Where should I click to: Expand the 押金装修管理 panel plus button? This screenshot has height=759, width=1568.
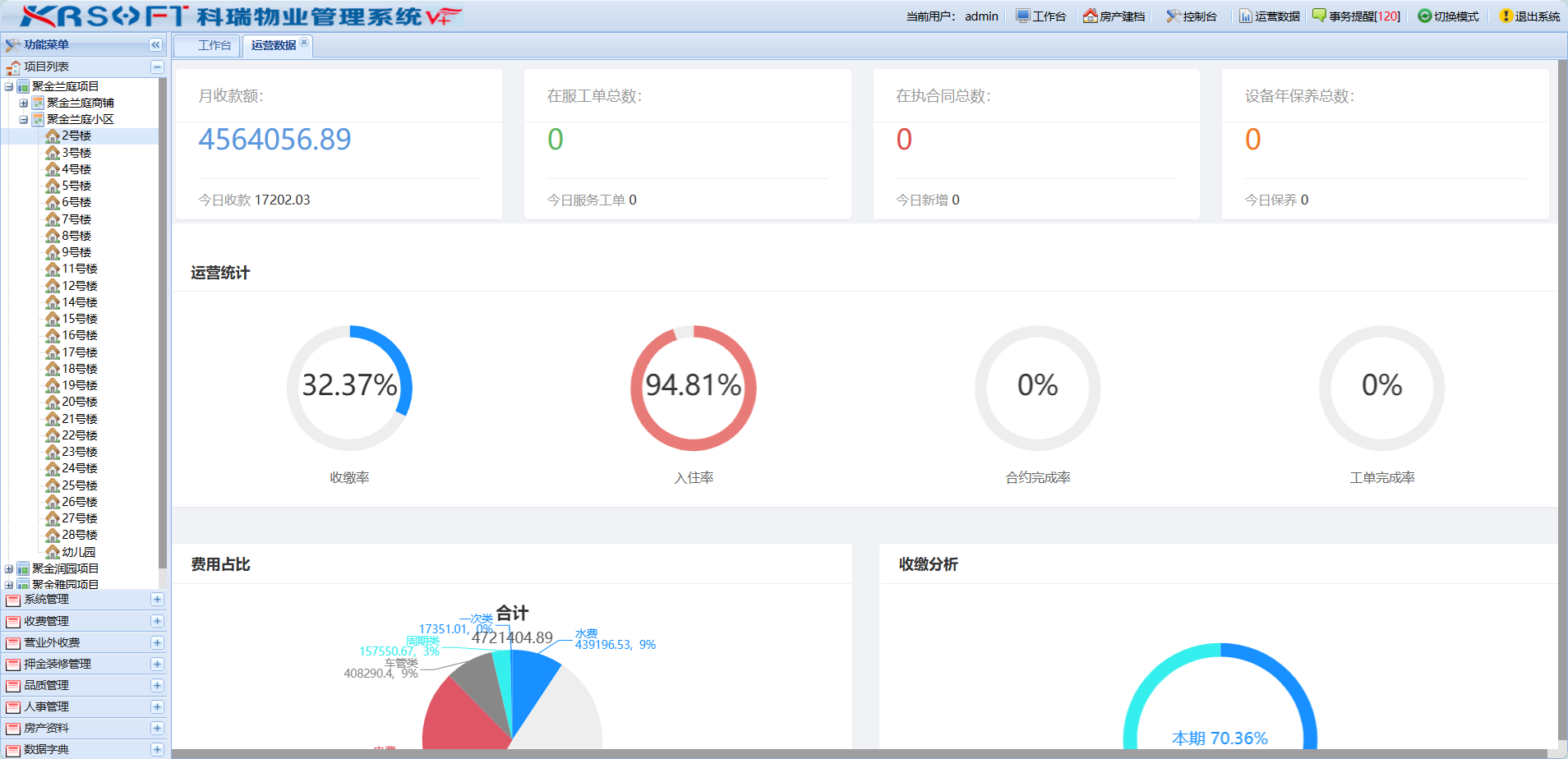pos(157,664)
